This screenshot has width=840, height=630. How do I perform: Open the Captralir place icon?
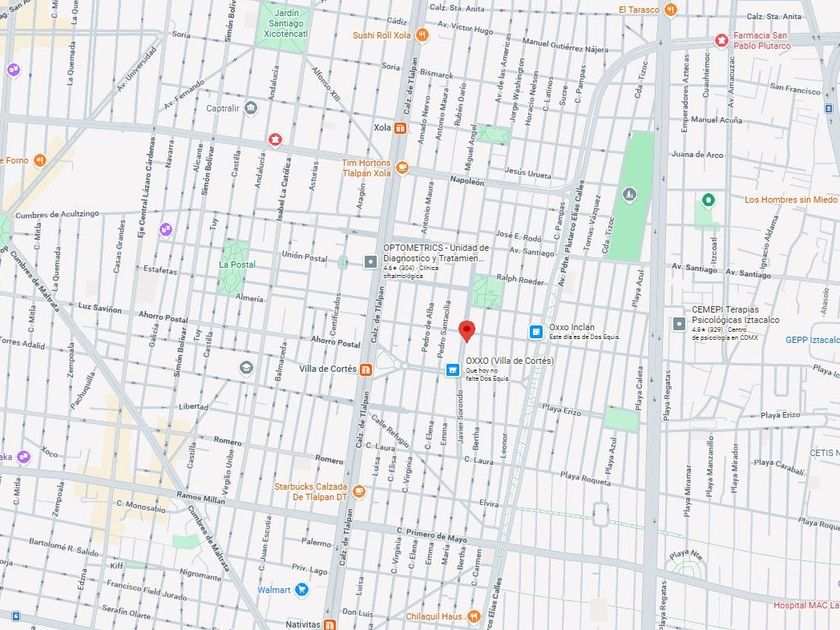[250, 108]
